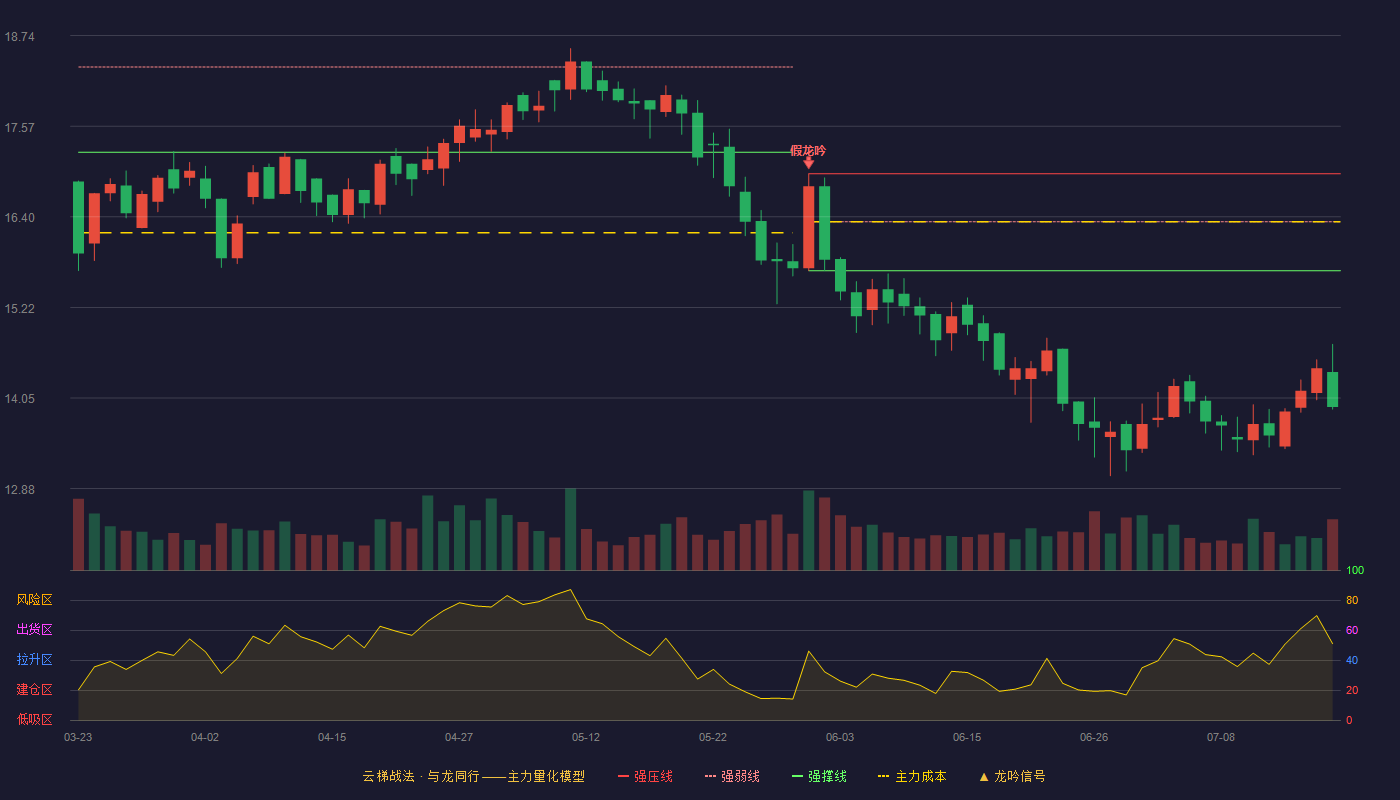
Task: Click the 拉升区 zone label
Action: pos(34,660)
